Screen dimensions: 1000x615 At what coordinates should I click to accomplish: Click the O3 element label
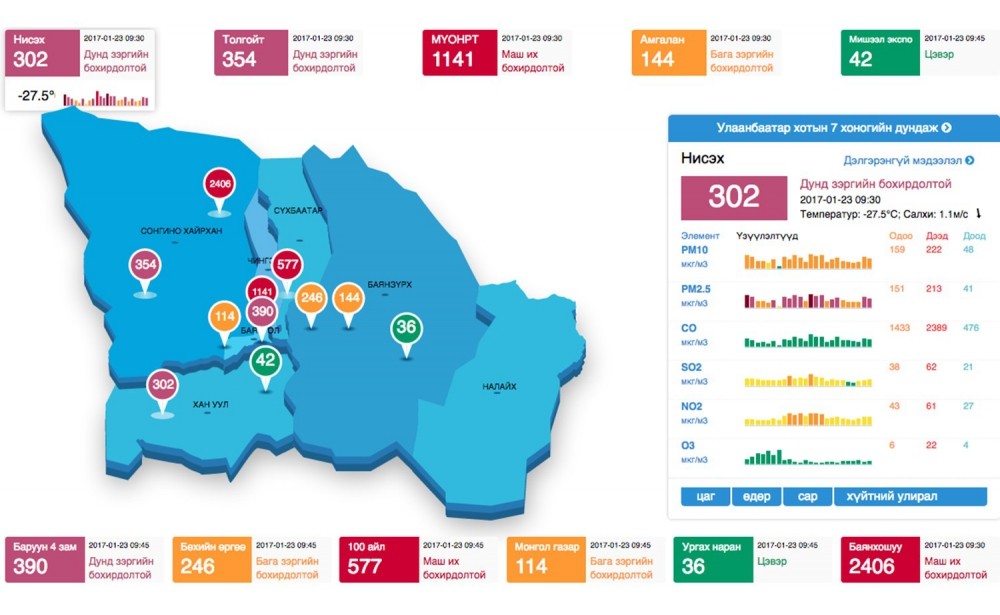(688, 445)
